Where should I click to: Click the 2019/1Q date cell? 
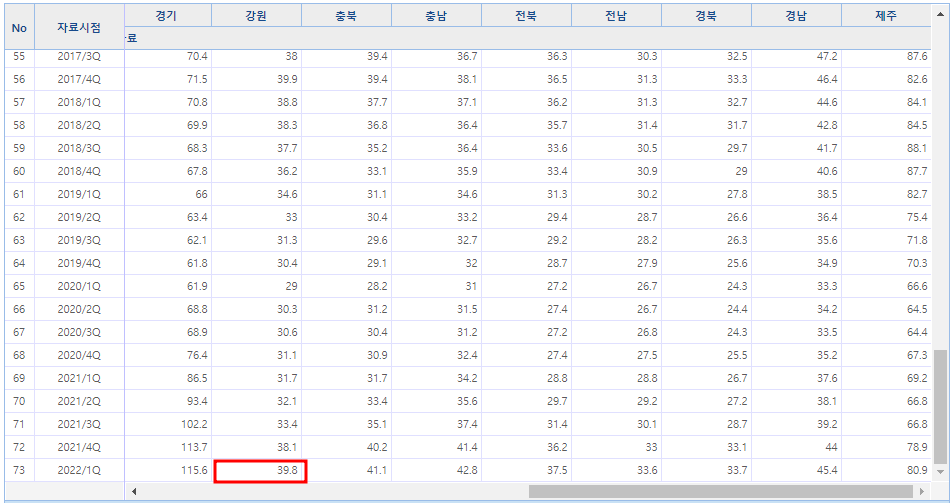point(79,195)
